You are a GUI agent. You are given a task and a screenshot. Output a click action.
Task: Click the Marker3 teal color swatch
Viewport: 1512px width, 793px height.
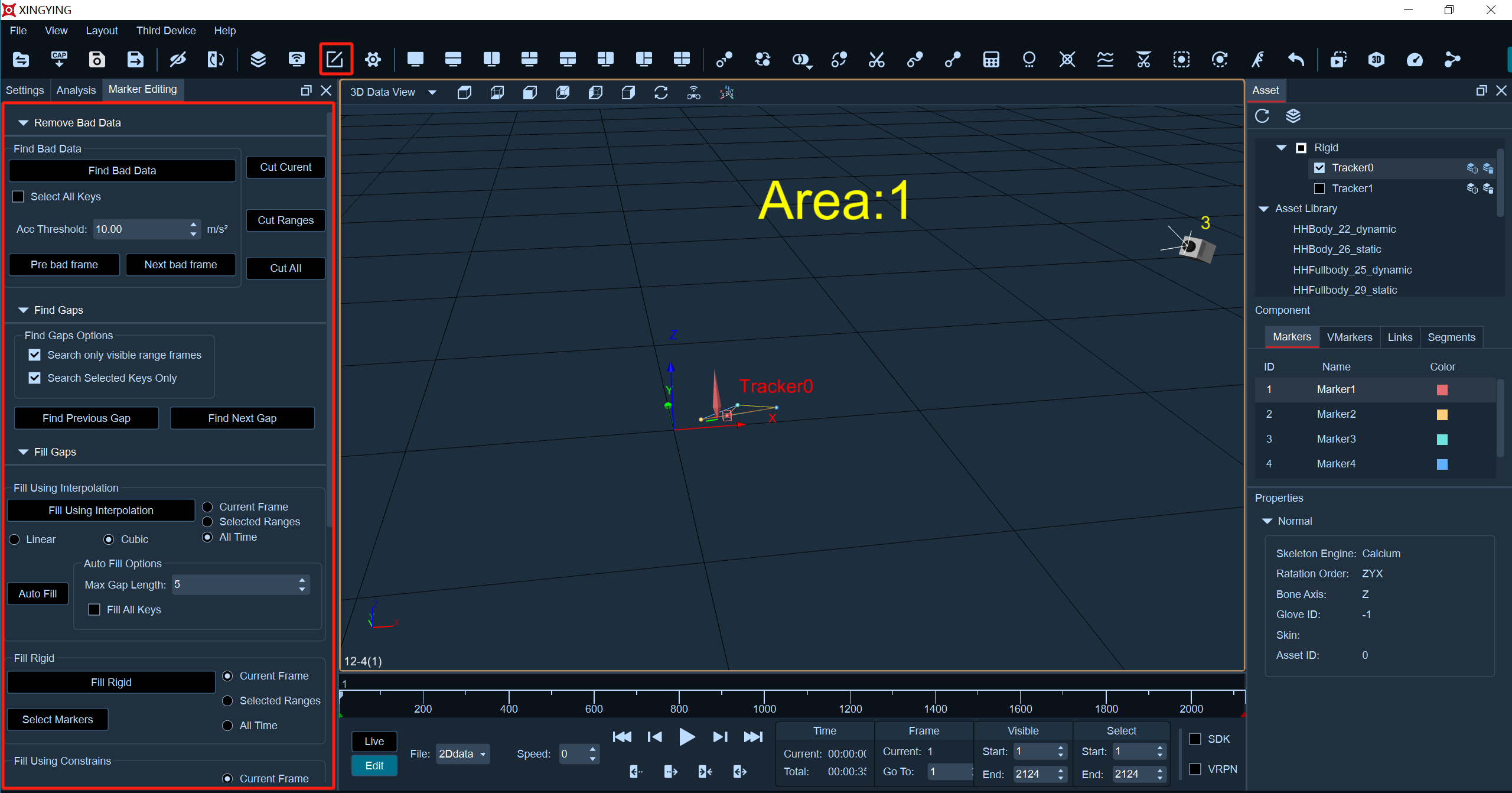pyautogui.click(x=1442, y=439)
